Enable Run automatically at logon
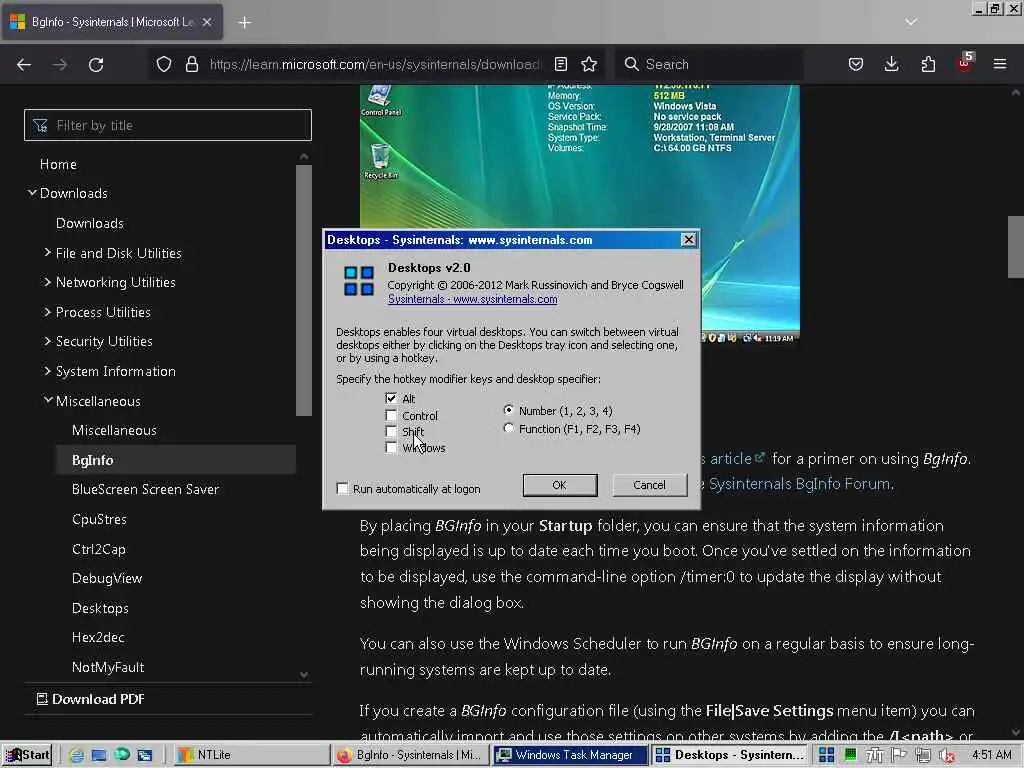 (x=342, y=488)
